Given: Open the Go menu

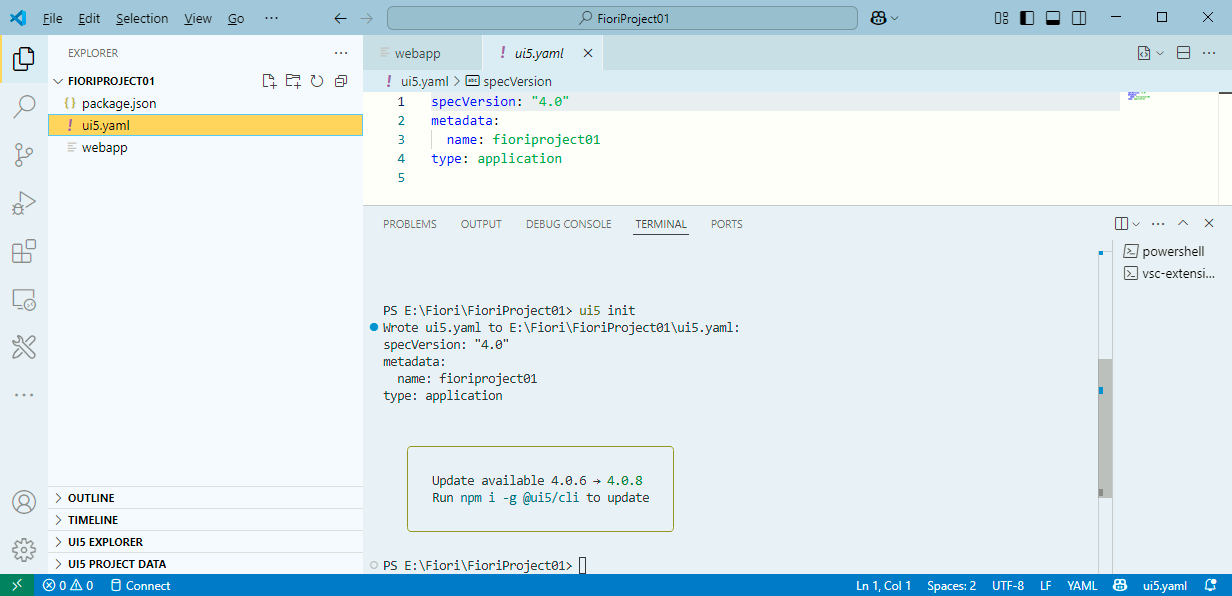Looking at the screenshot, I should (x=236, y=18).
